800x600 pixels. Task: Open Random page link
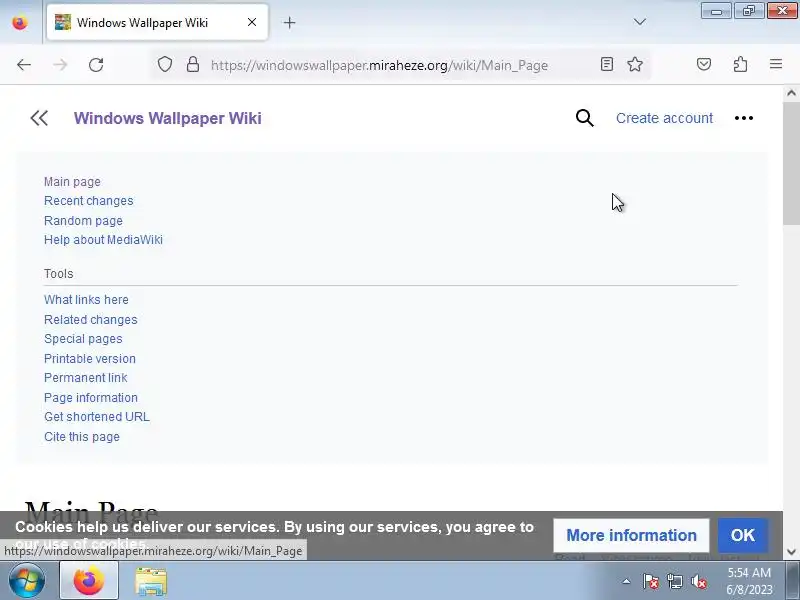coord(83,220)
